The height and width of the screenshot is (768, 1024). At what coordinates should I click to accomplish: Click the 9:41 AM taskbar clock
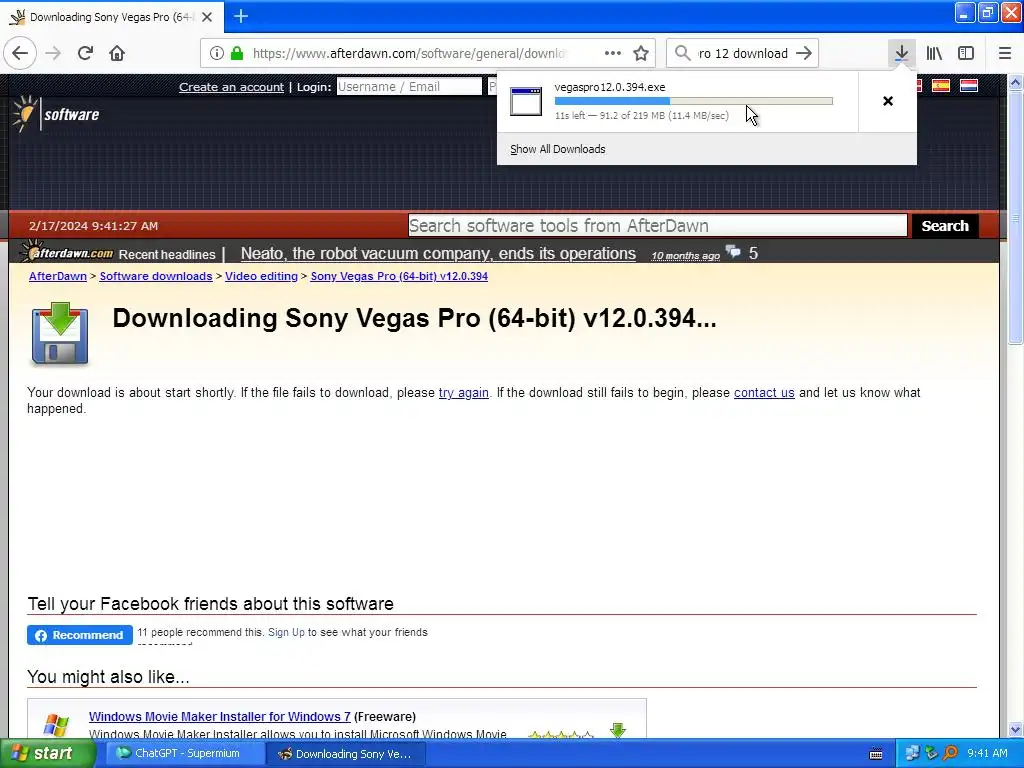(987, 753)
